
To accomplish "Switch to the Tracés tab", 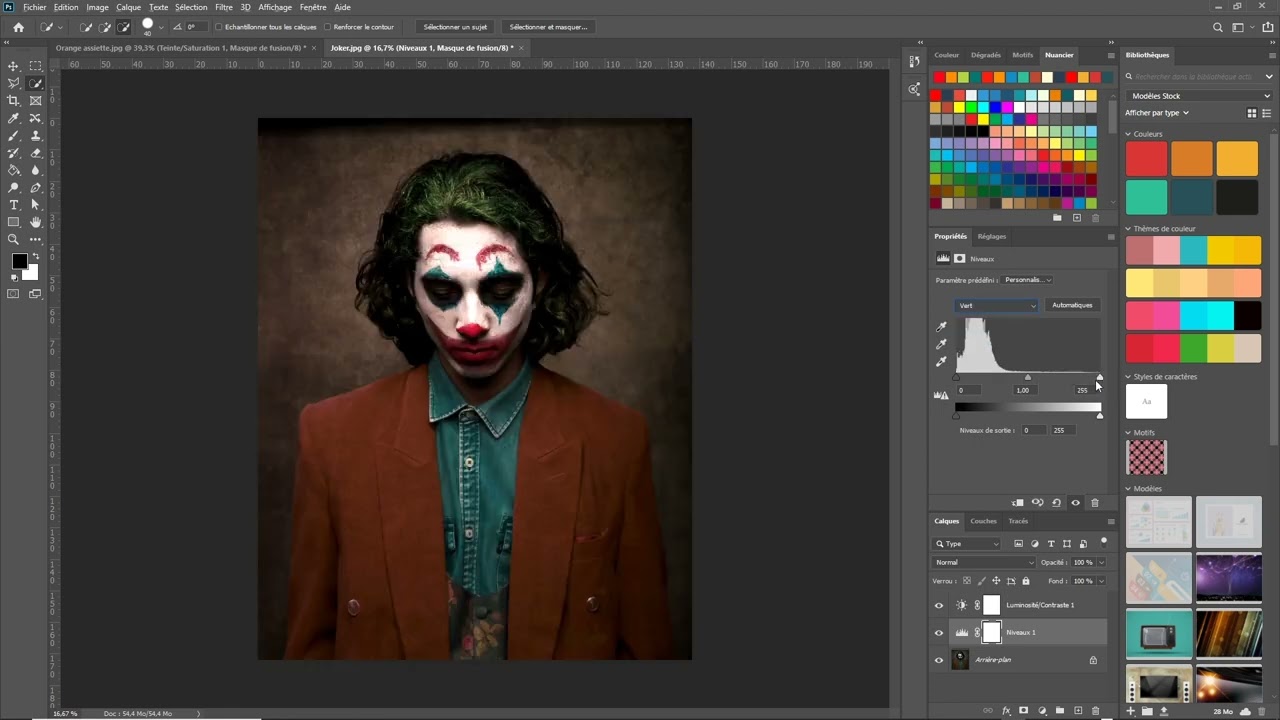I will pyautogui.click(x=1018, y=521).
